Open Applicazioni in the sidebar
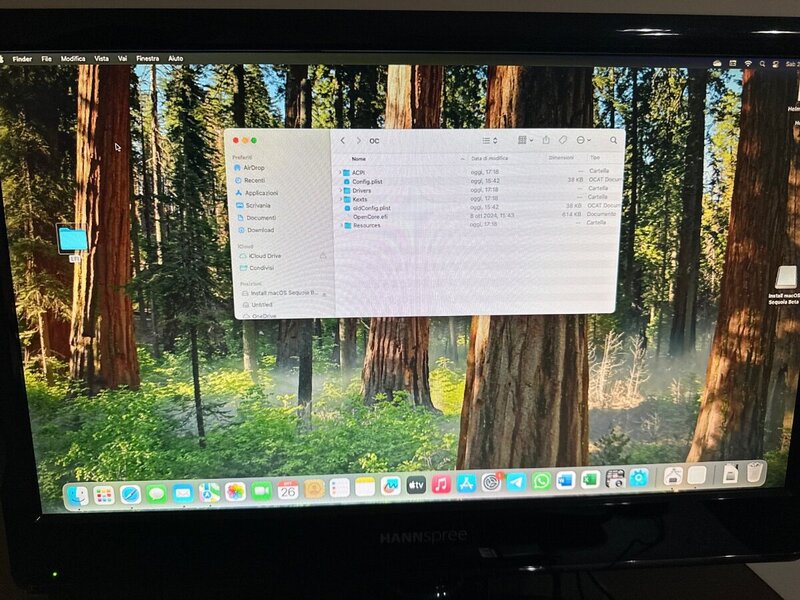 [x=256, y=193]
